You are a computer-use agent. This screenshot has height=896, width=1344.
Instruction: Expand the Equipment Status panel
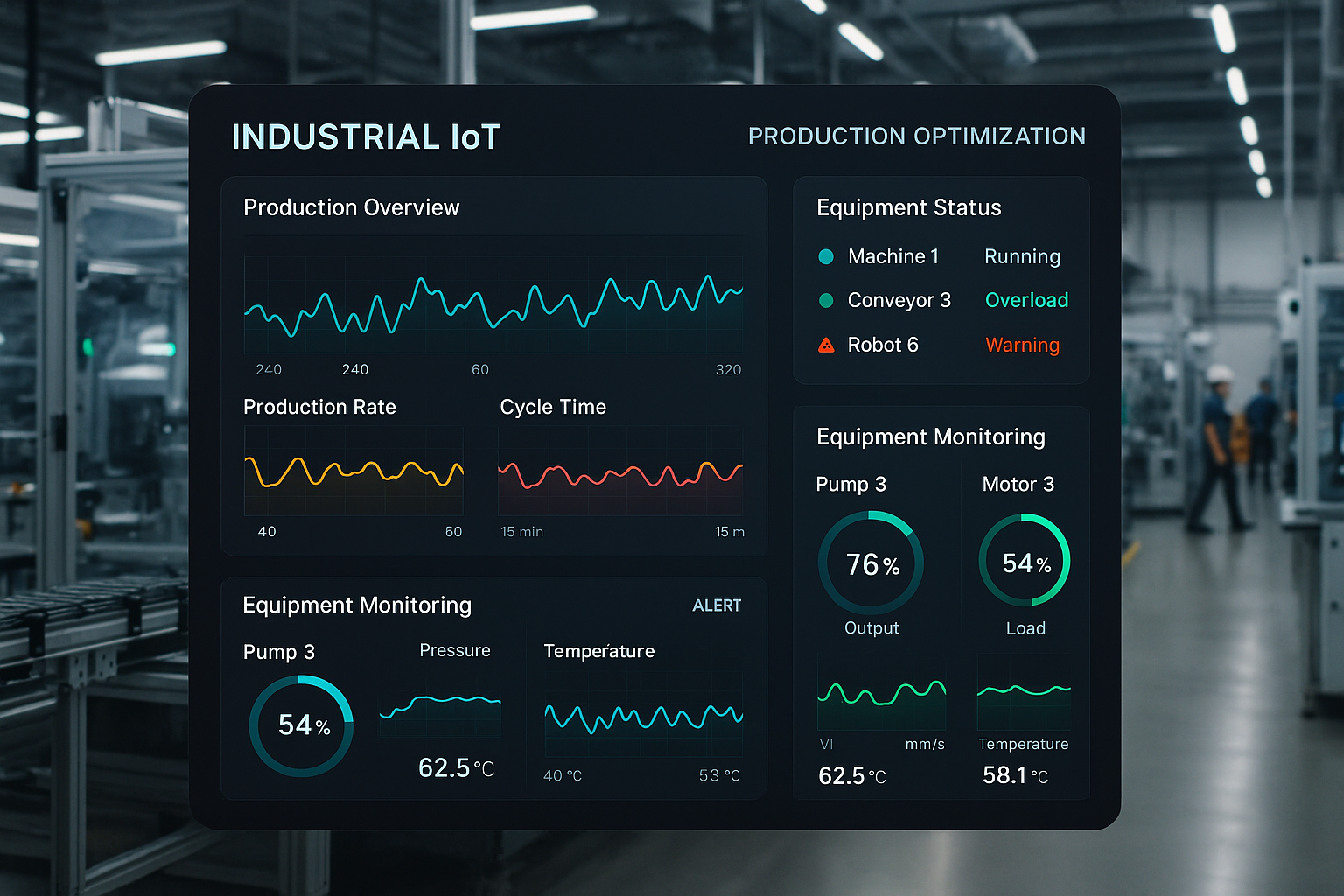click(908, 207)
